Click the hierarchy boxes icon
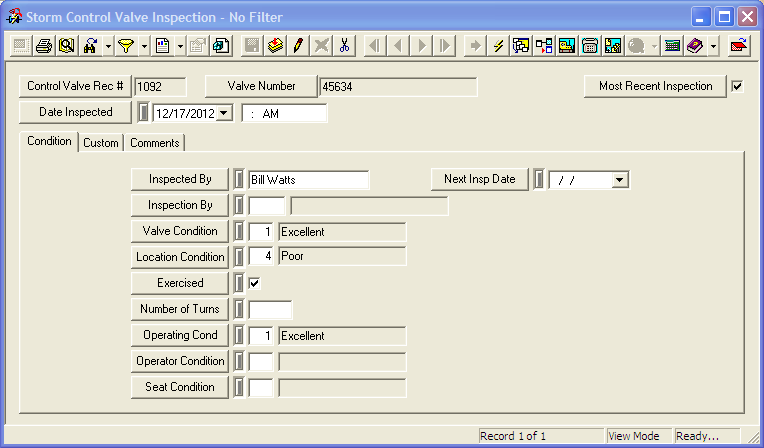764x448 pixels. click(x=544, y=46)
